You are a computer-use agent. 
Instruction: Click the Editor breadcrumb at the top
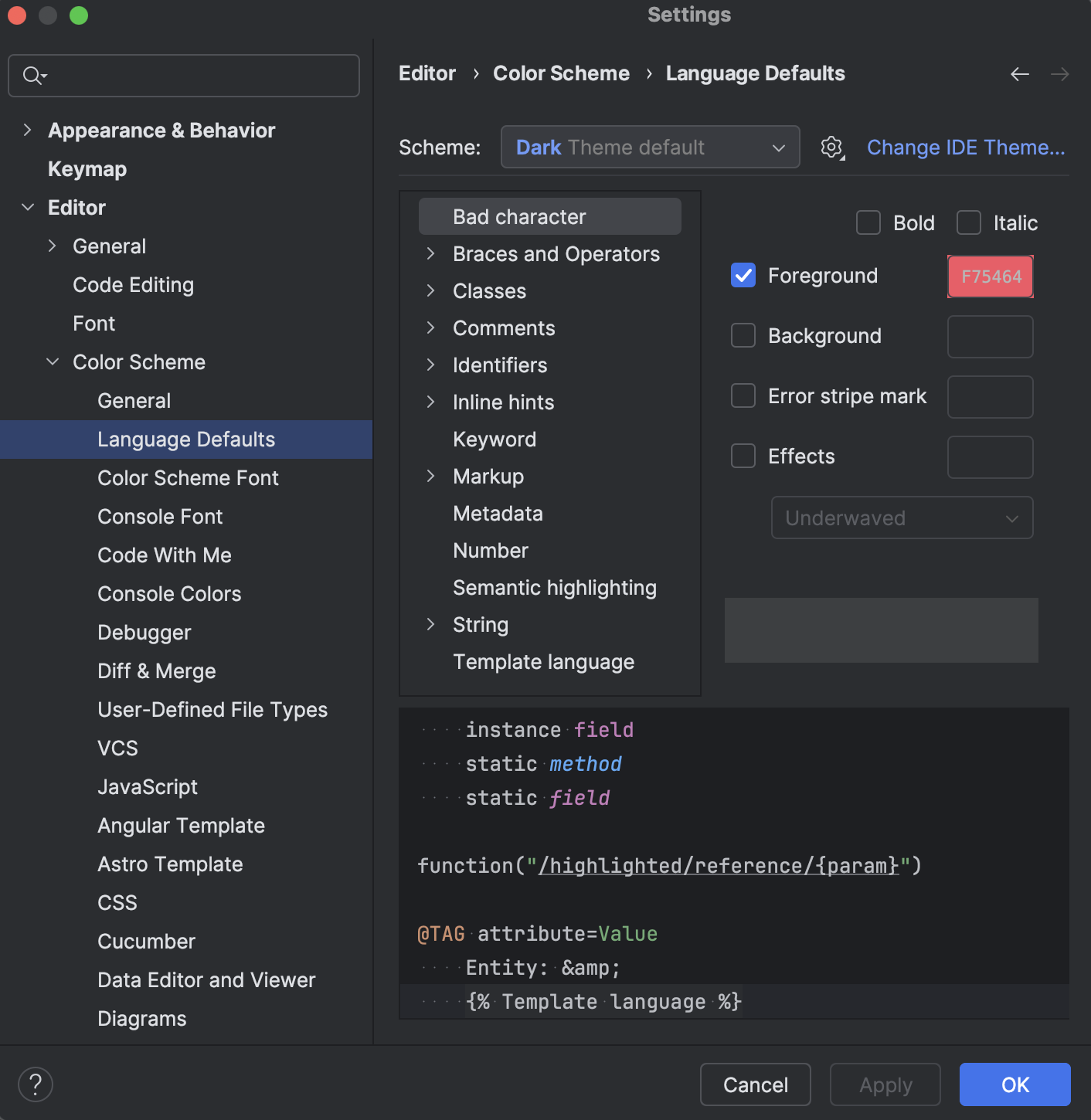[427, 73]
